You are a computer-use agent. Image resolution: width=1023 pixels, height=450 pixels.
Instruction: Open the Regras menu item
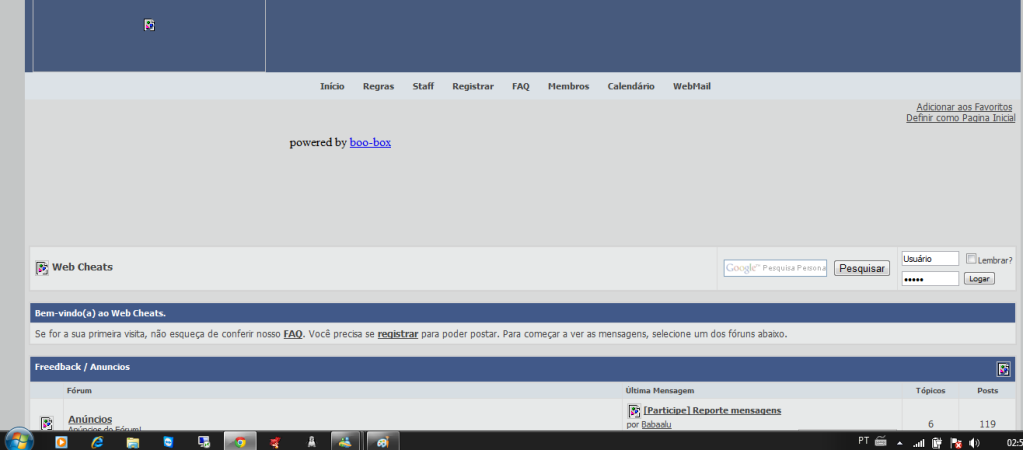click(378, 86)
